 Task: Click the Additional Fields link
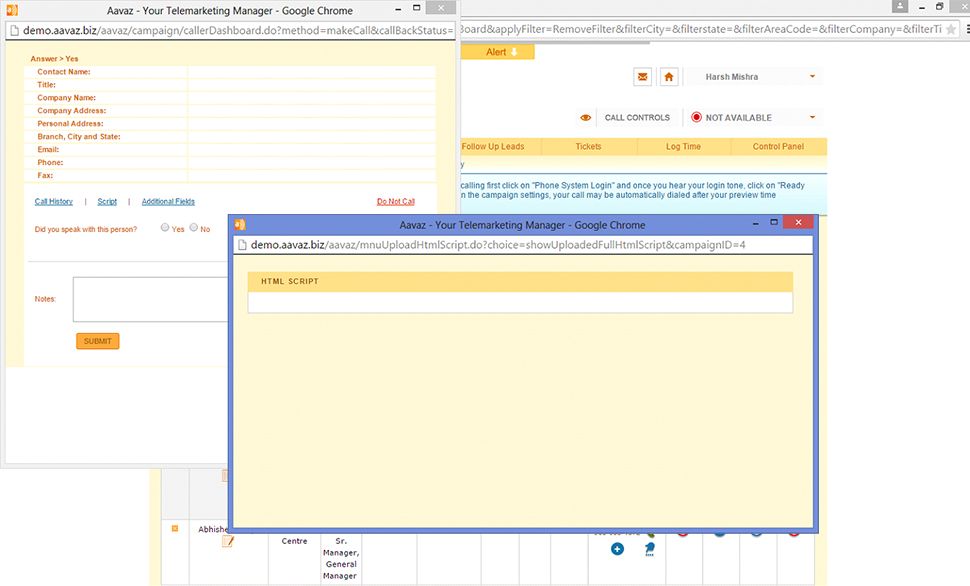pyautogui.click(x=168, y=202)
